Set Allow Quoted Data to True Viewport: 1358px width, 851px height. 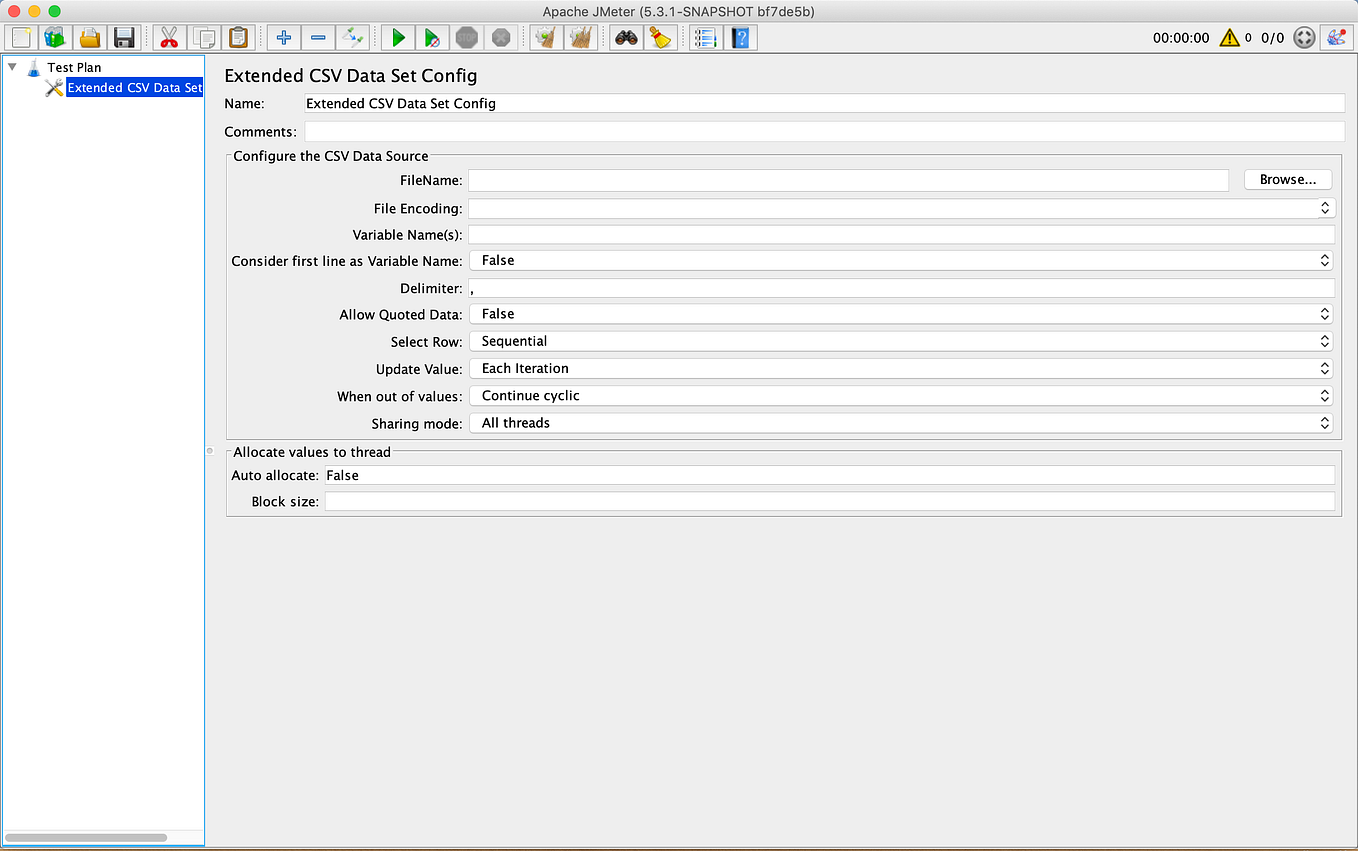1324,313
